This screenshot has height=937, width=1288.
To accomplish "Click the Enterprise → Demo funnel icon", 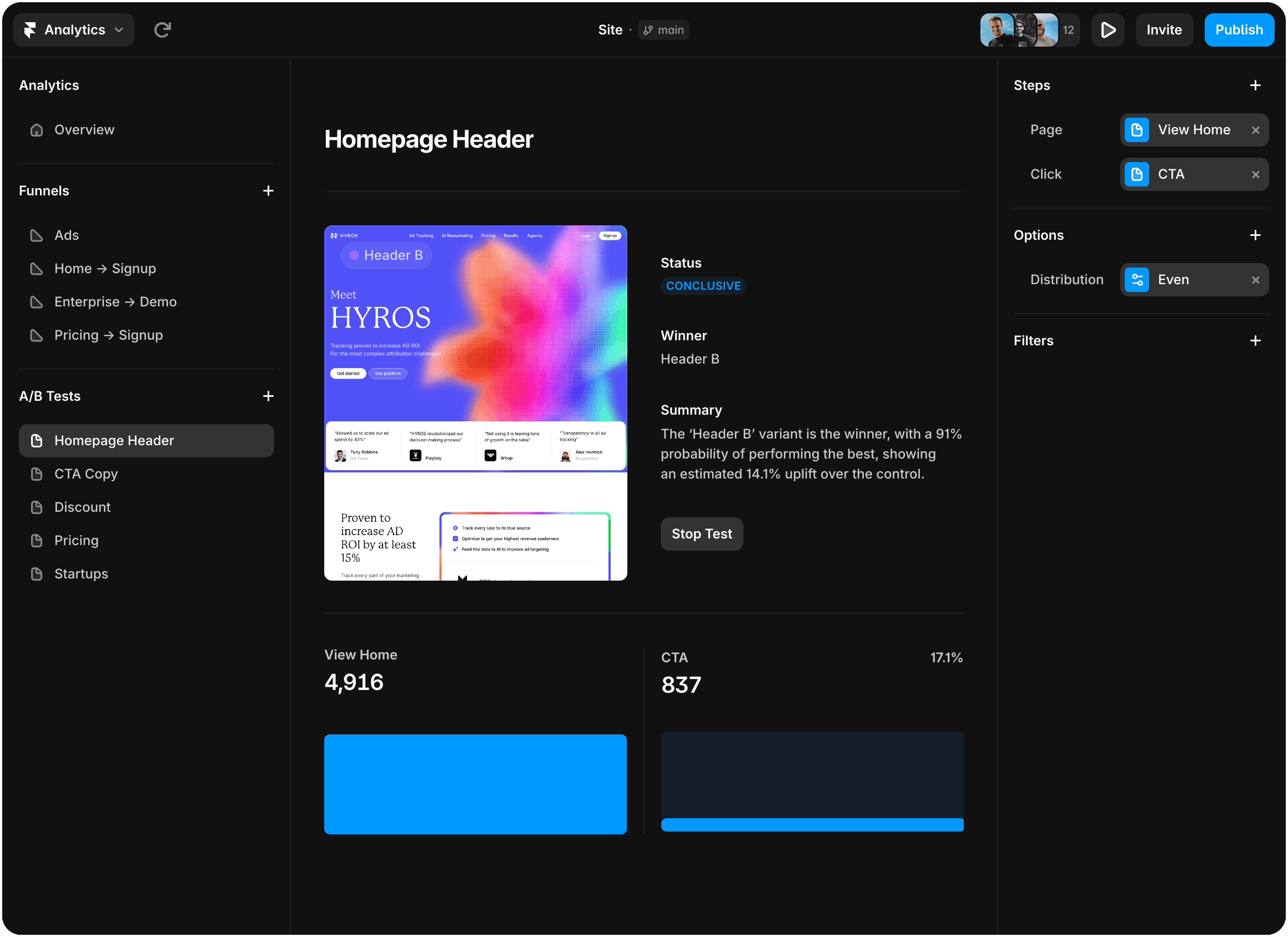I will (x=37, y=302).
